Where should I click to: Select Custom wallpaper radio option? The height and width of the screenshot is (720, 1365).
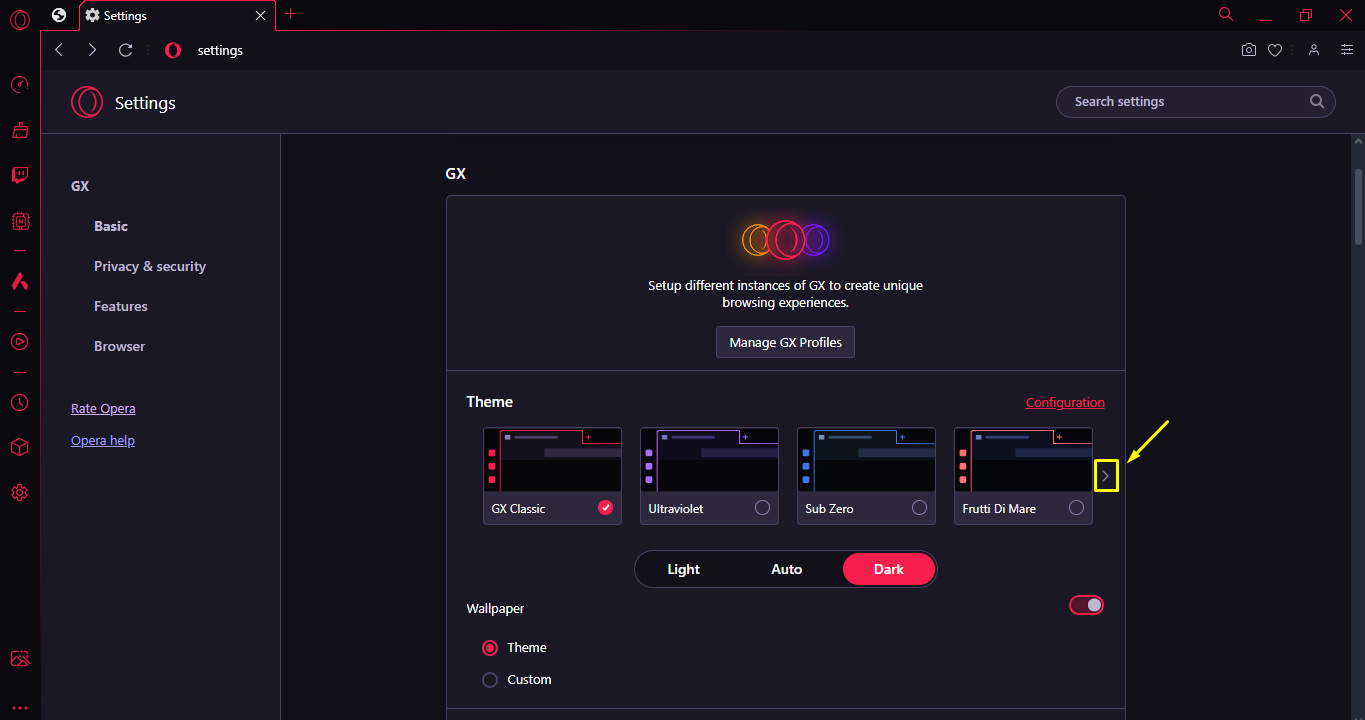(x=490, y=680)
